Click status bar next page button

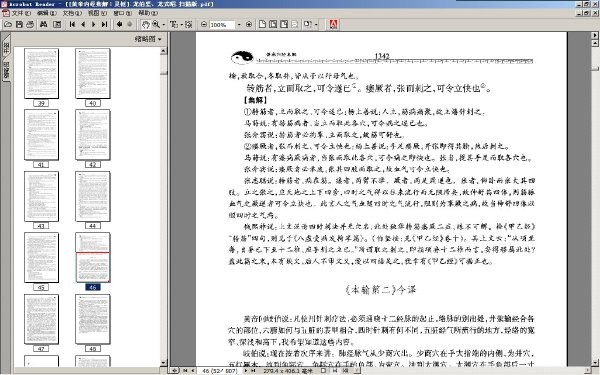[x=246, y=370]
